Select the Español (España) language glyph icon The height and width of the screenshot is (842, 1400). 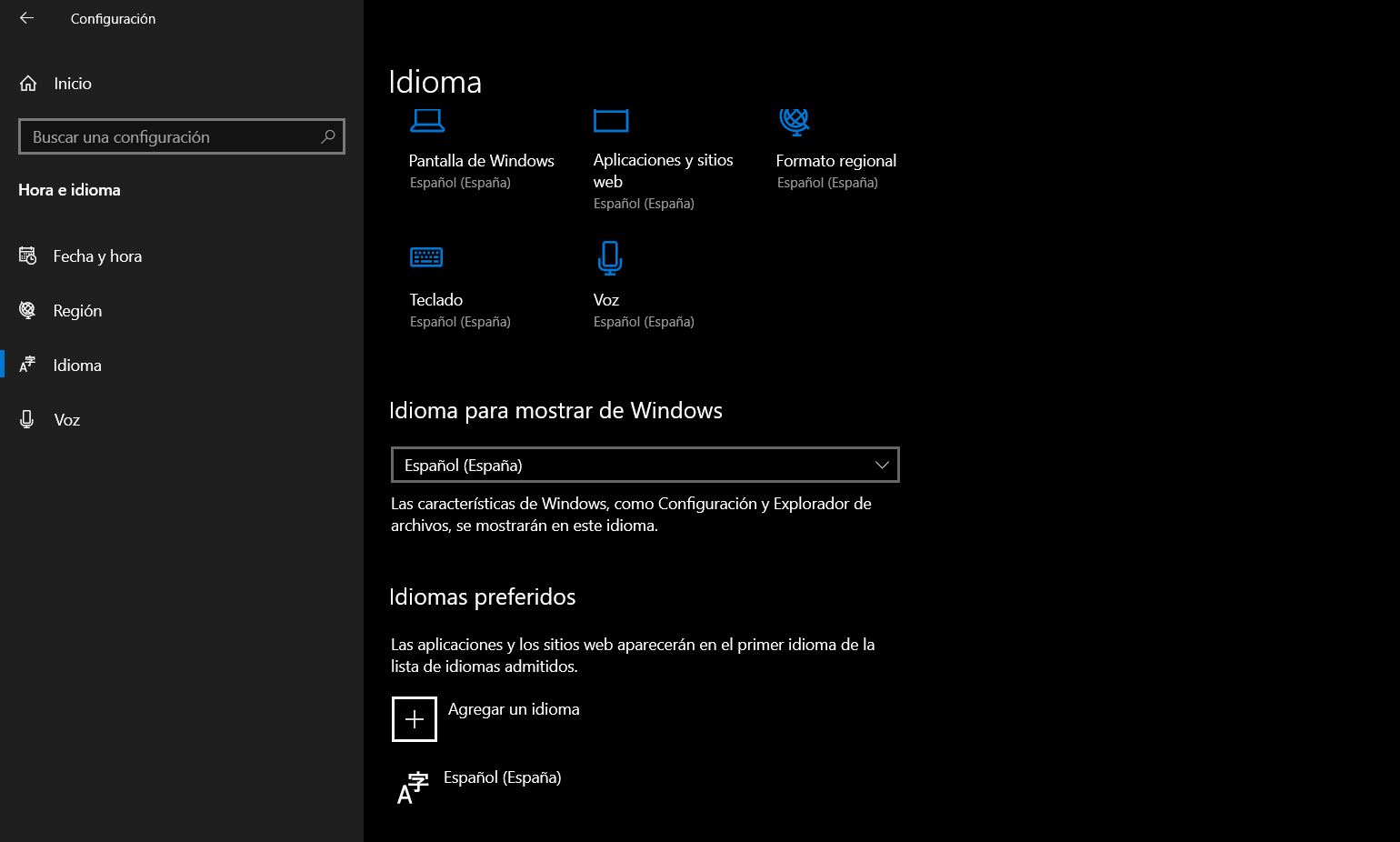[413, 787]
